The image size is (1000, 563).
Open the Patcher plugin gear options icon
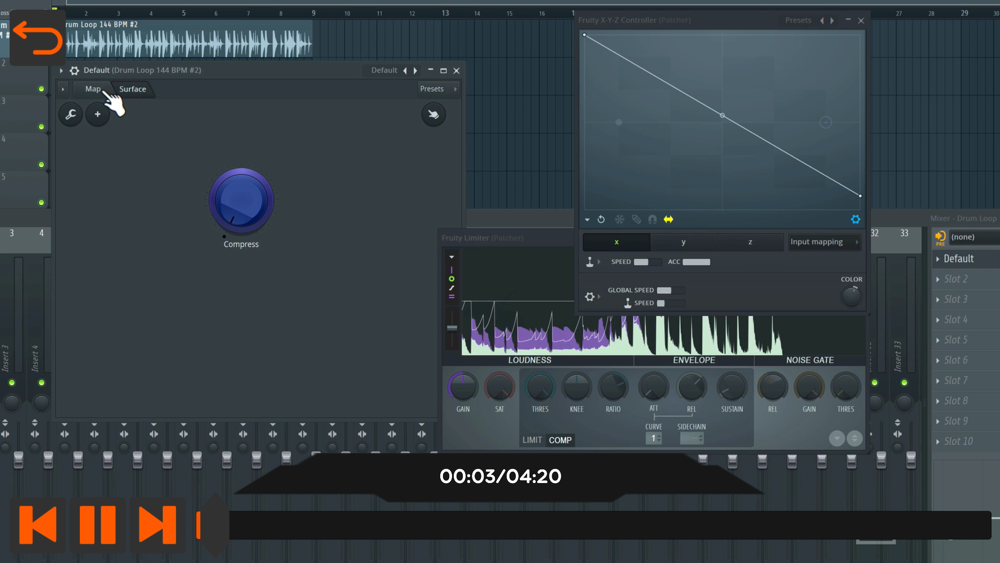(x=74, y=71)
